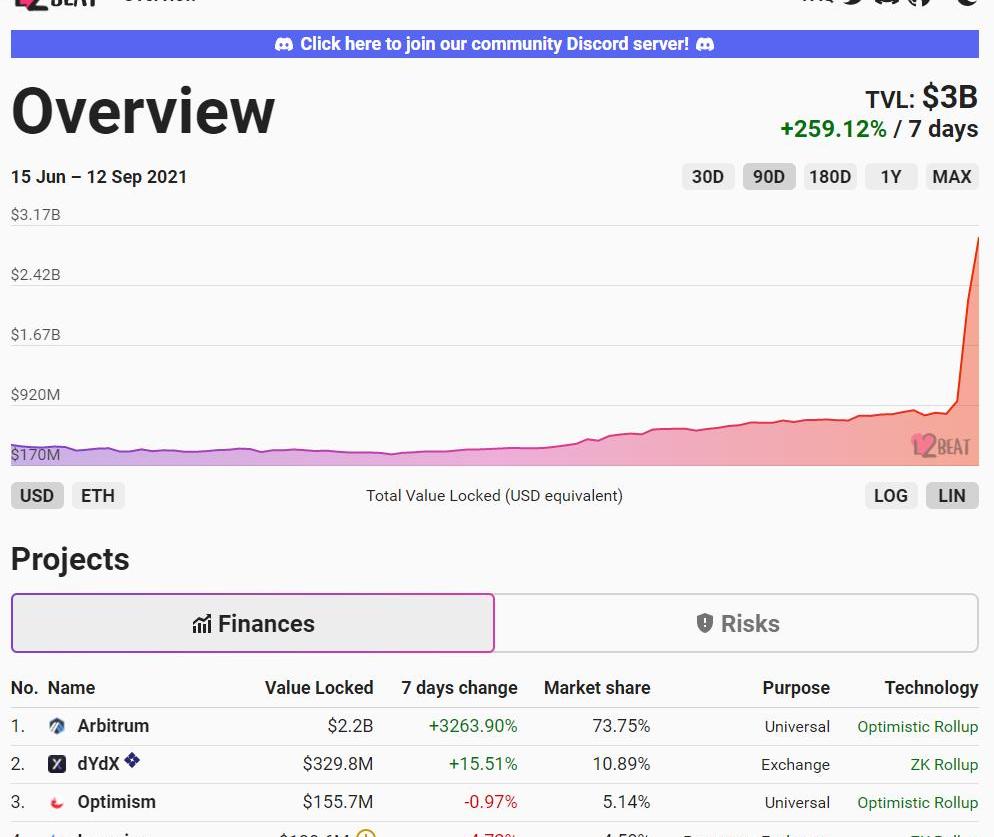994x837 pixels.
Task: Open the Risks tab
Action: pos(737,623)
